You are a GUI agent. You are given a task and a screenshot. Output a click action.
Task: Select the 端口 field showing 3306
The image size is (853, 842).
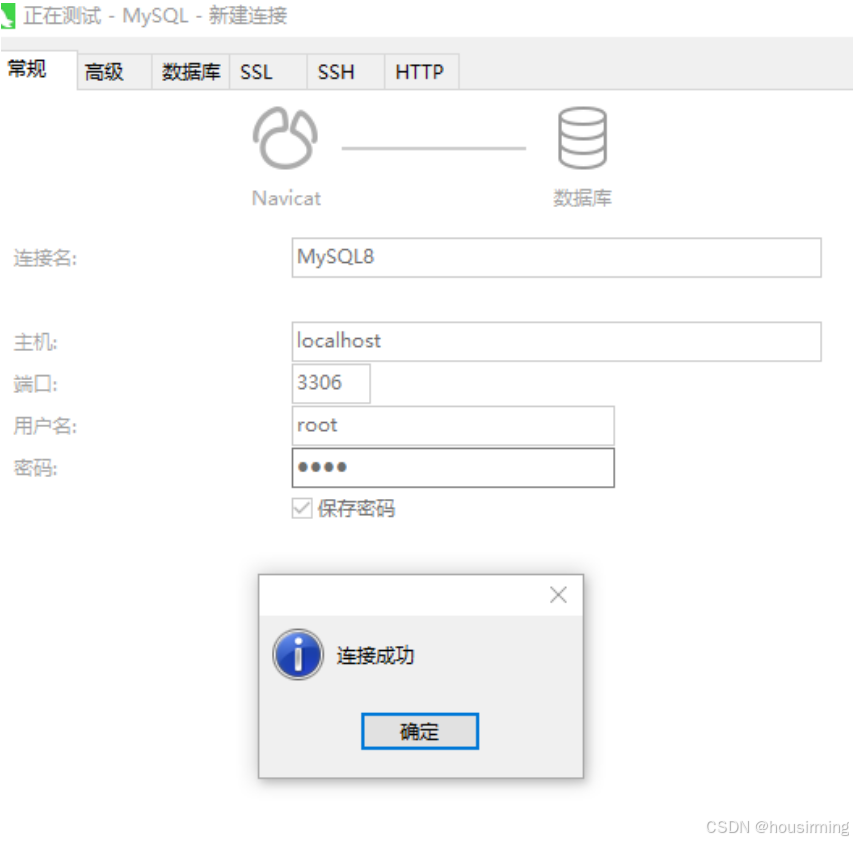(330, 383)
